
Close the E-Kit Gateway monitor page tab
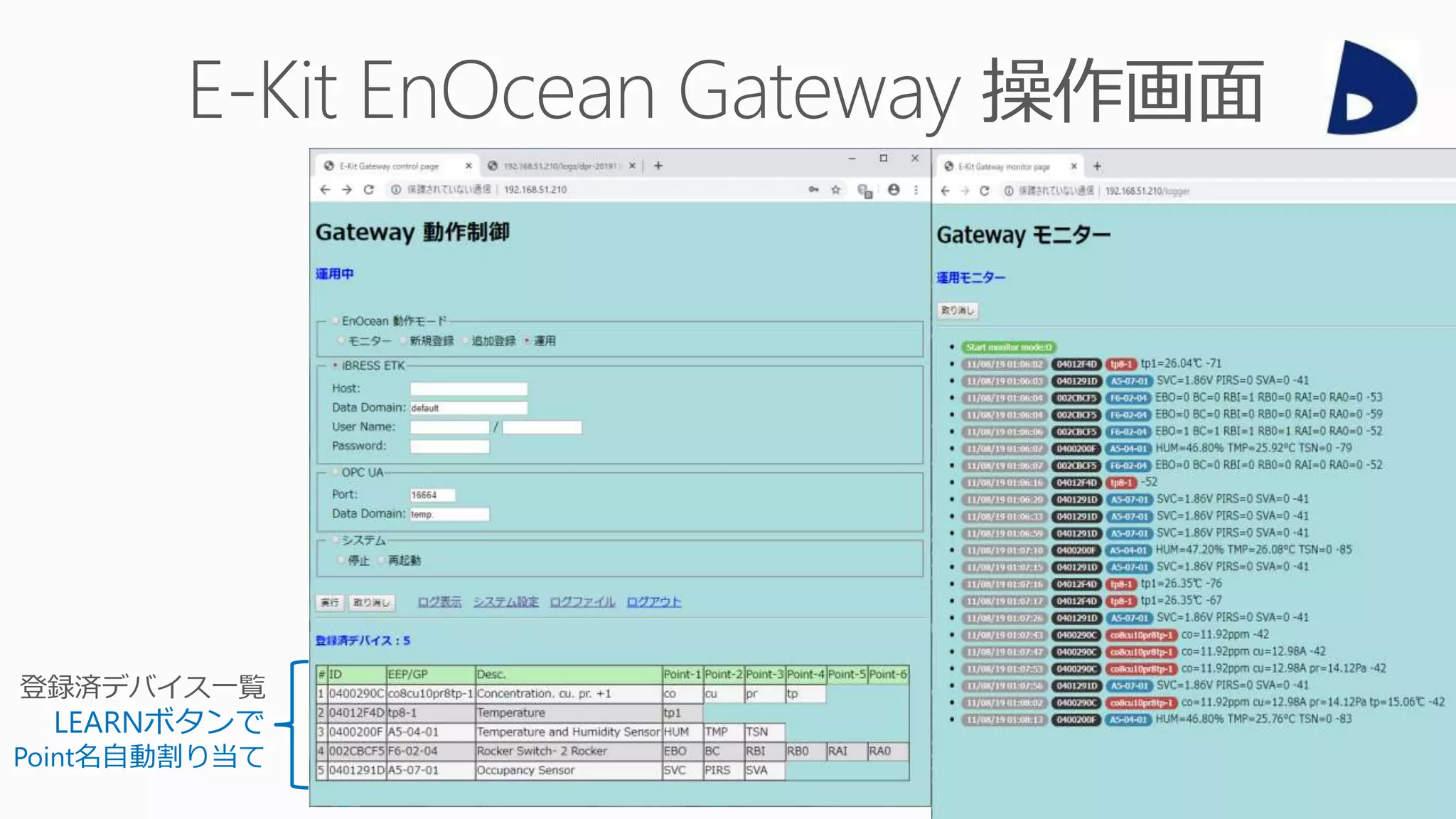pos(1074,166)
